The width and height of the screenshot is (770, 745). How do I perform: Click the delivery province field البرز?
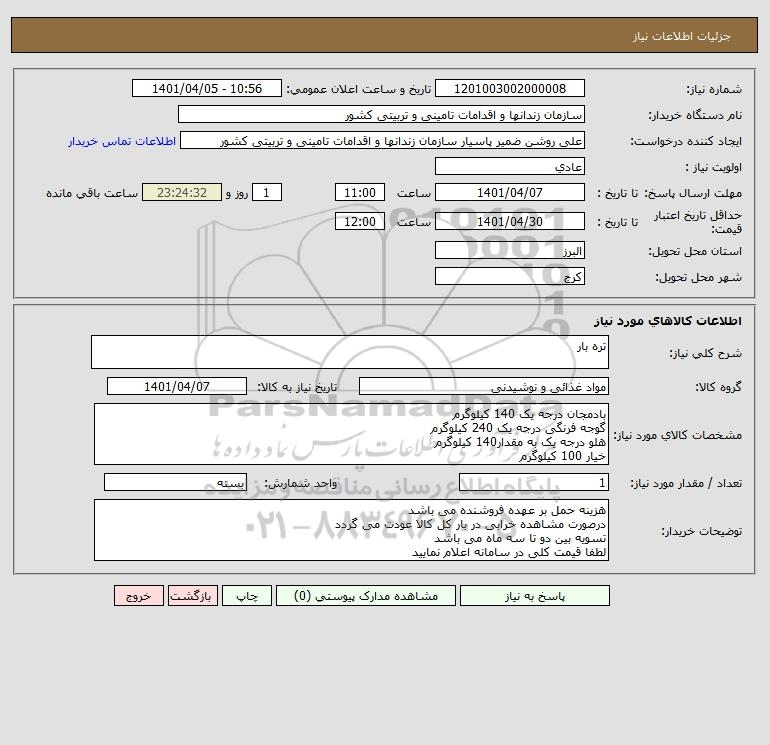tap(510, 250)
